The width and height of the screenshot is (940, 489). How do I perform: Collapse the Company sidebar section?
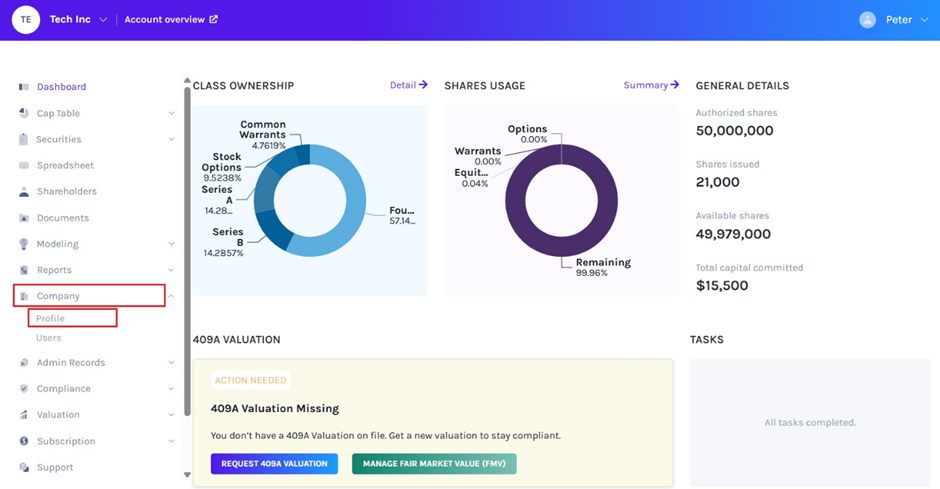pos(171,296)
